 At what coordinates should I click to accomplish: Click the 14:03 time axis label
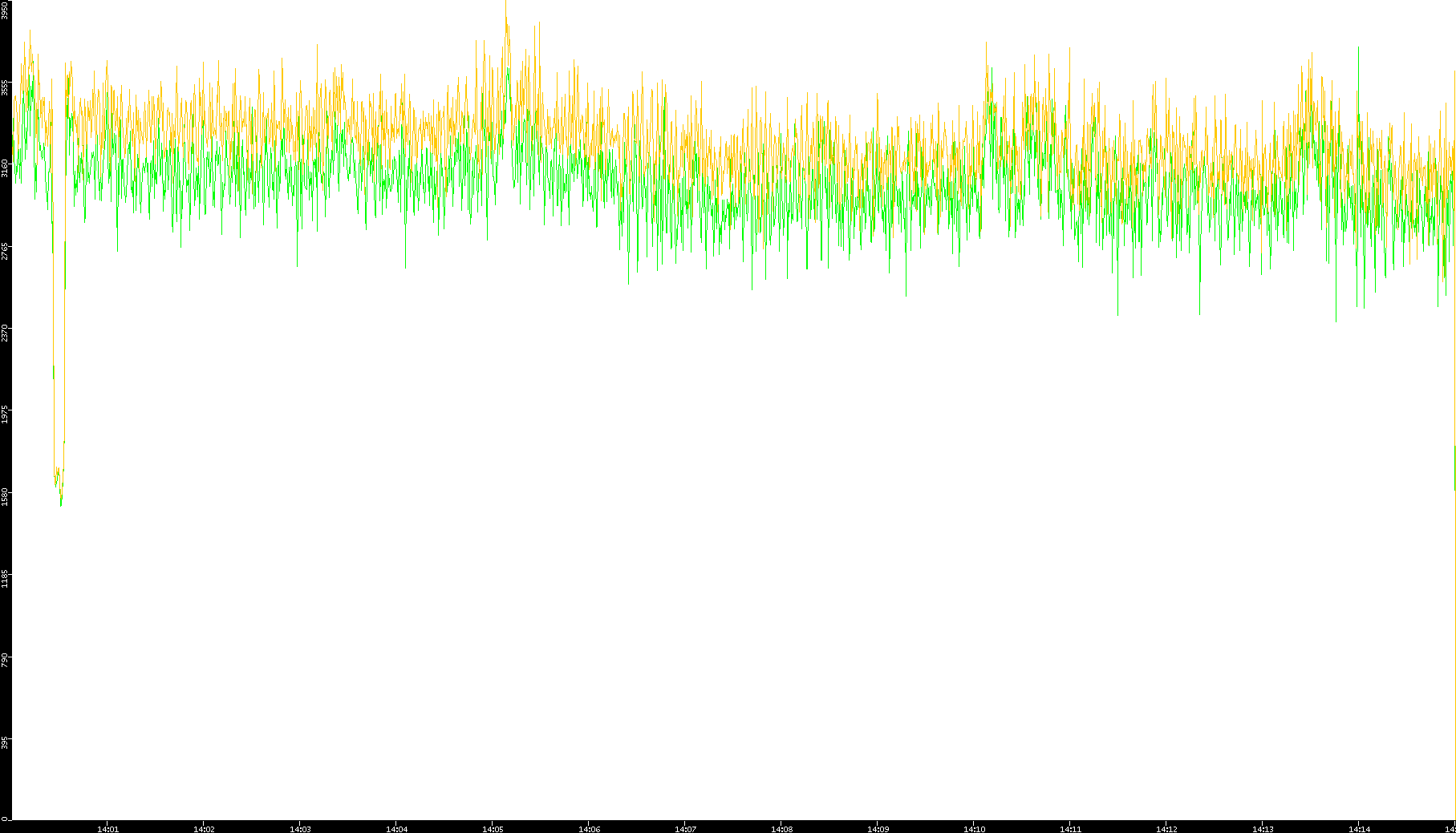click(300, 829)
